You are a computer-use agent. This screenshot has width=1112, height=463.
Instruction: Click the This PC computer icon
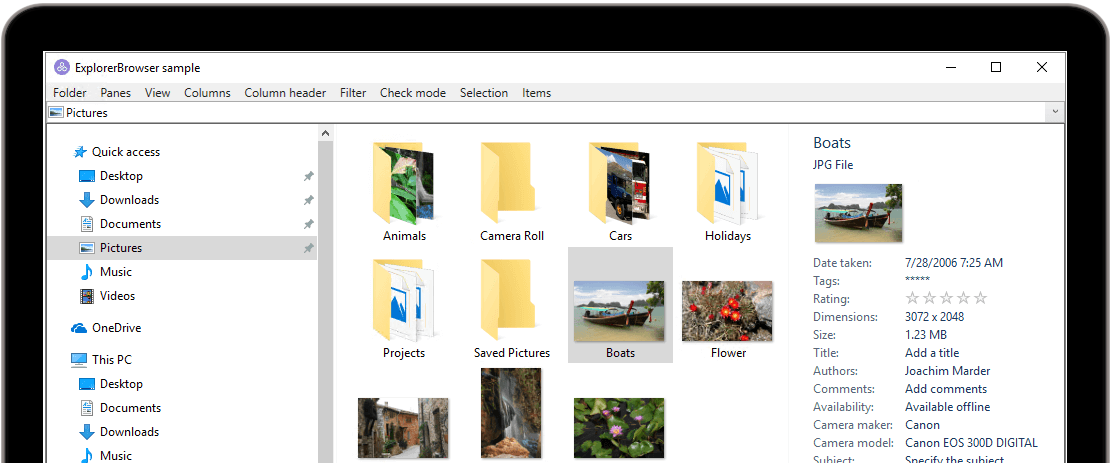coord(79,360)
